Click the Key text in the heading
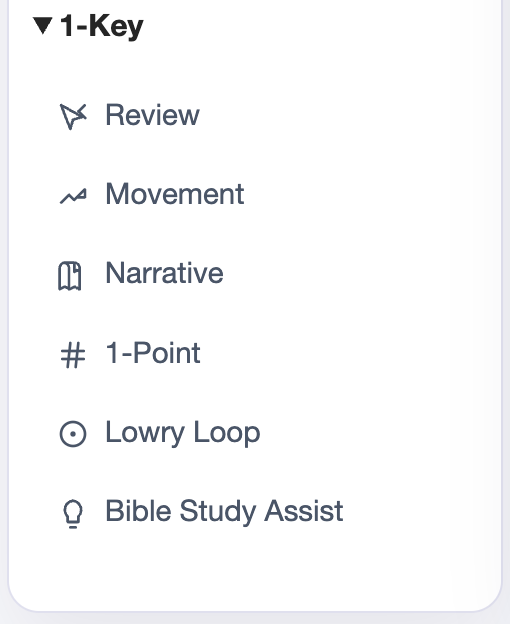The height and width of the screenshot is (624, 510). [x=116, y=27]
